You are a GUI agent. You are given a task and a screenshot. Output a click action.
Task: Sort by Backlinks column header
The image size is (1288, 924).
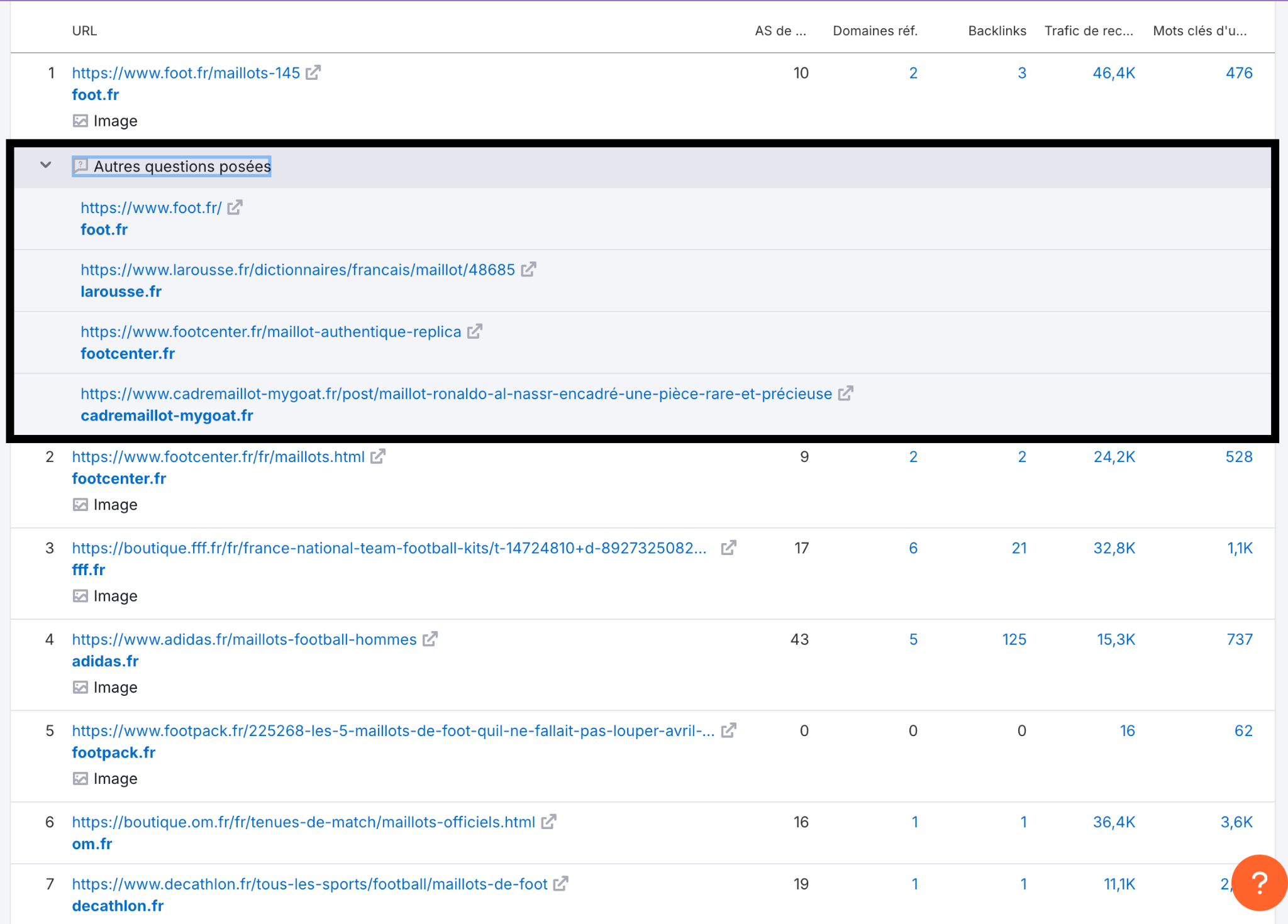point(997,31)
